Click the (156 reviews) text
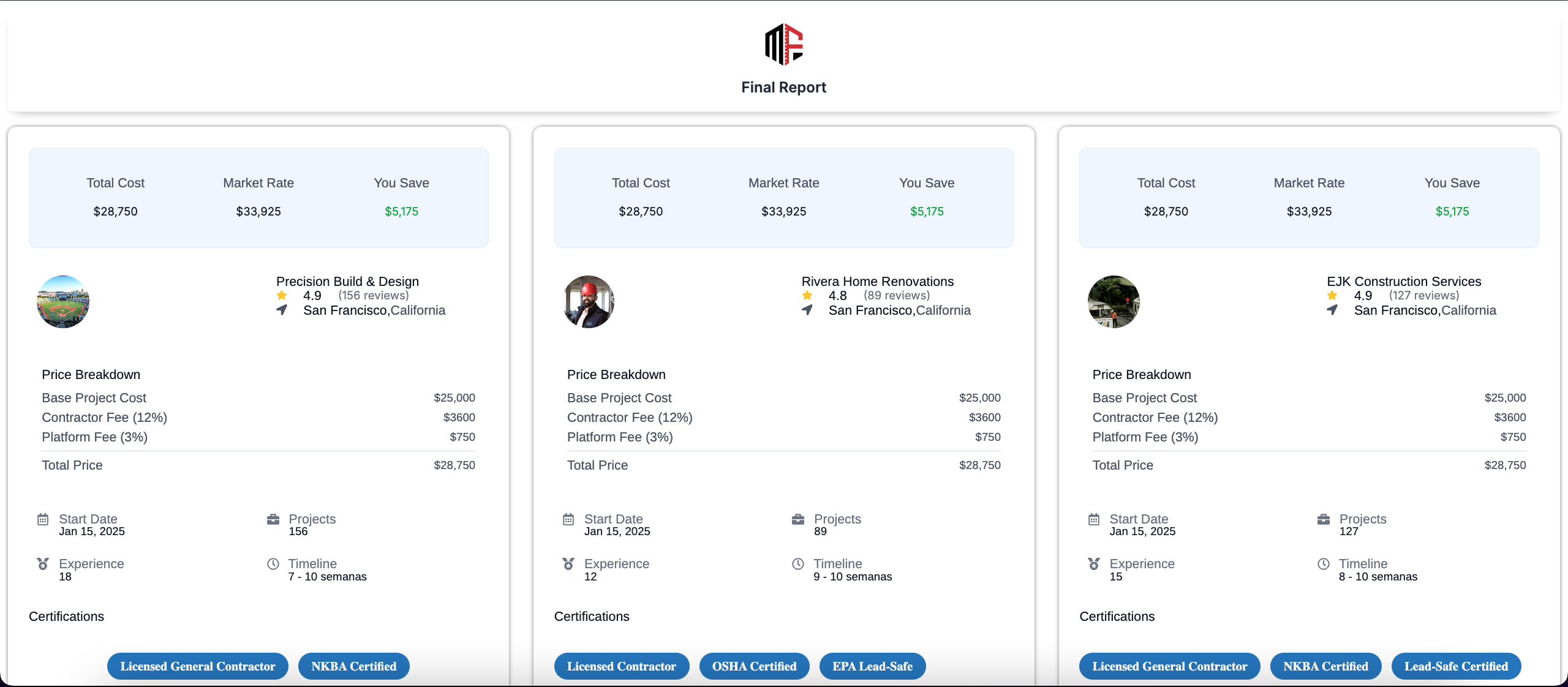Screen dimensions: 1568x687 (374, 296)
